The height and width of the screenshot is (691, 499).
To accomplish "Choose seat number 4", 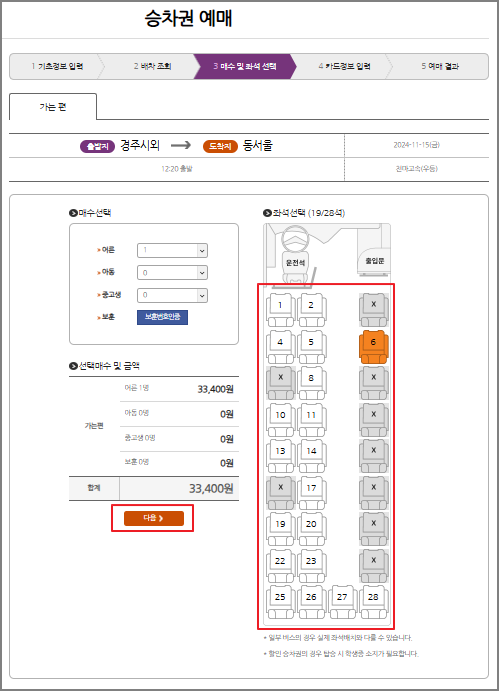I will point(280,346).
